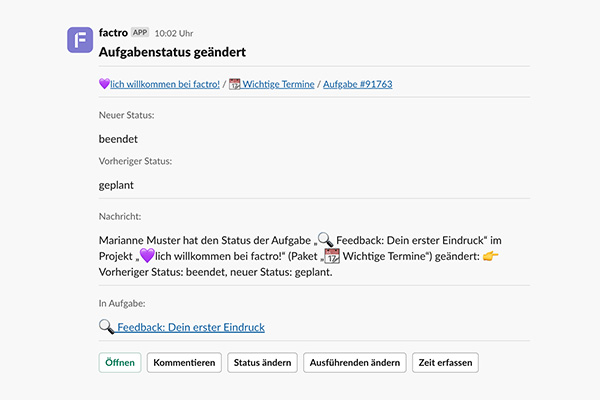600x400 pixels.
Task: Select the Status ändern button
Action: pyautogui.click(x=262, y=362)
